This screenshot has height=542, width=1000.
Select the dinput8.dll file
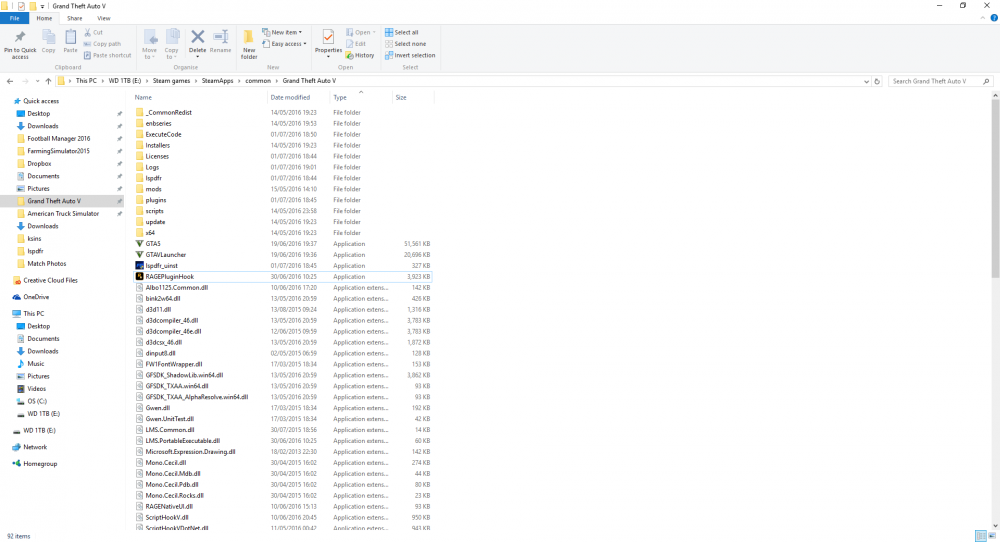160,353
